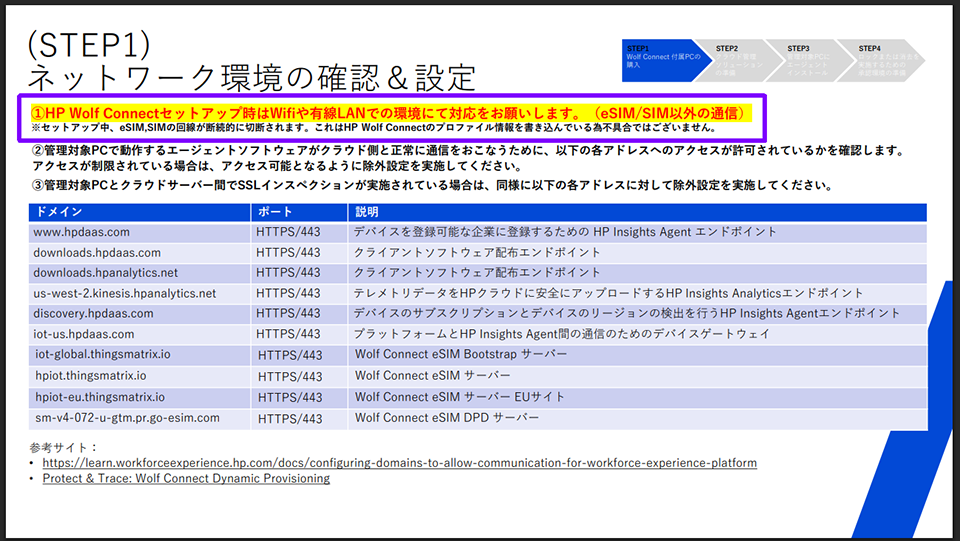Click the Wolf Connect eSIM Bootstrap サーバー description
Image resolution: width=960 pixels, height=541 pixels.
tap(461, 354)
